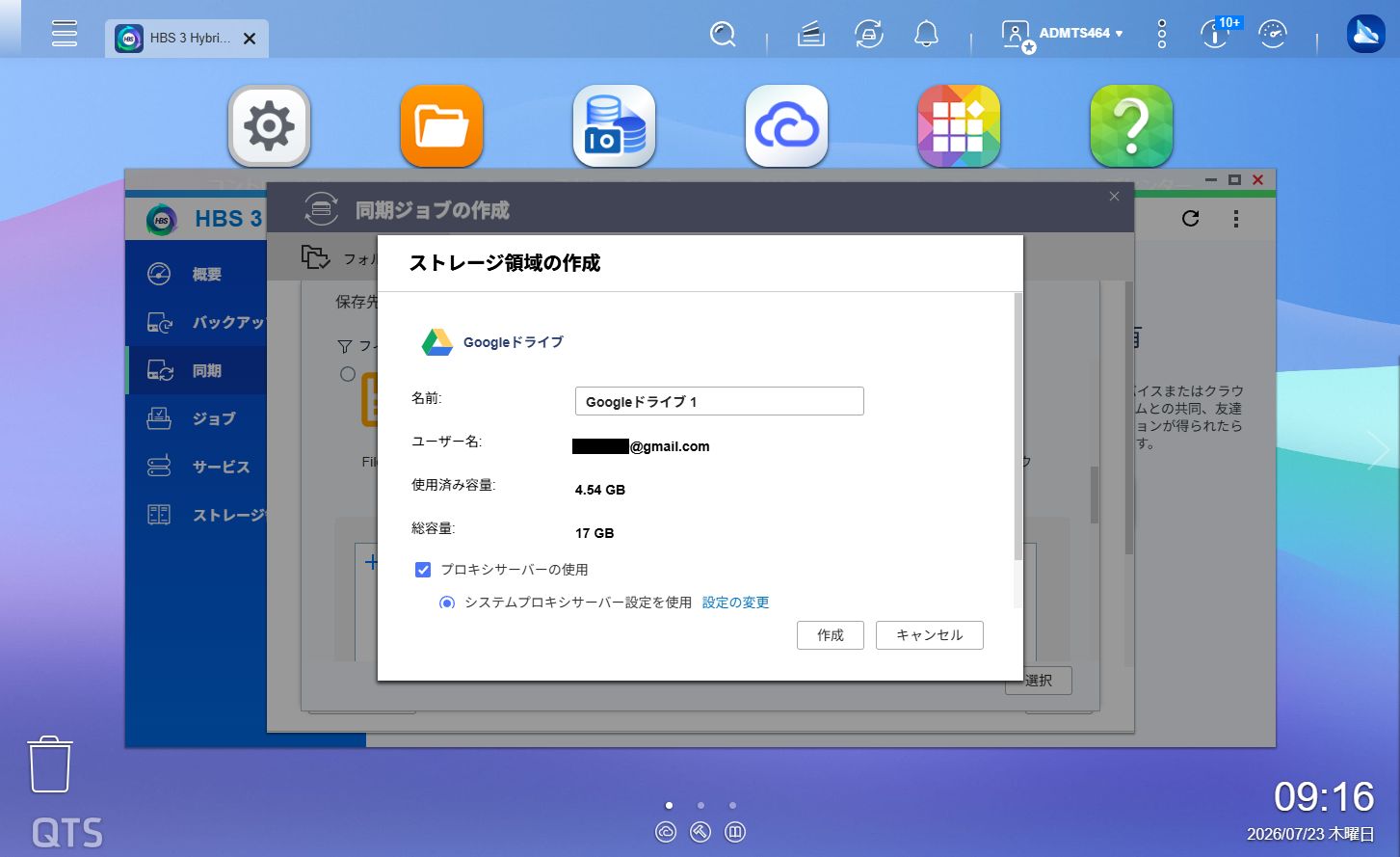Open the notifications bell icon
This screenshot has width=1400, height=857.
click(926, 35)
